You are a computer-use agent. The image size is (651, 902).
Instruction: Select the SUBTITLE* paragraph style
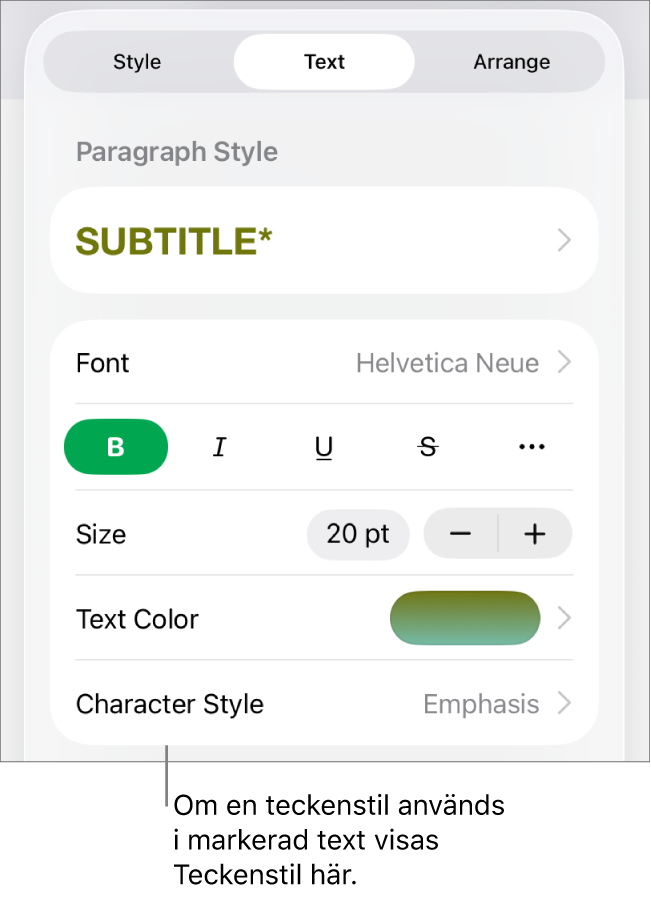(x=171, y=240)
